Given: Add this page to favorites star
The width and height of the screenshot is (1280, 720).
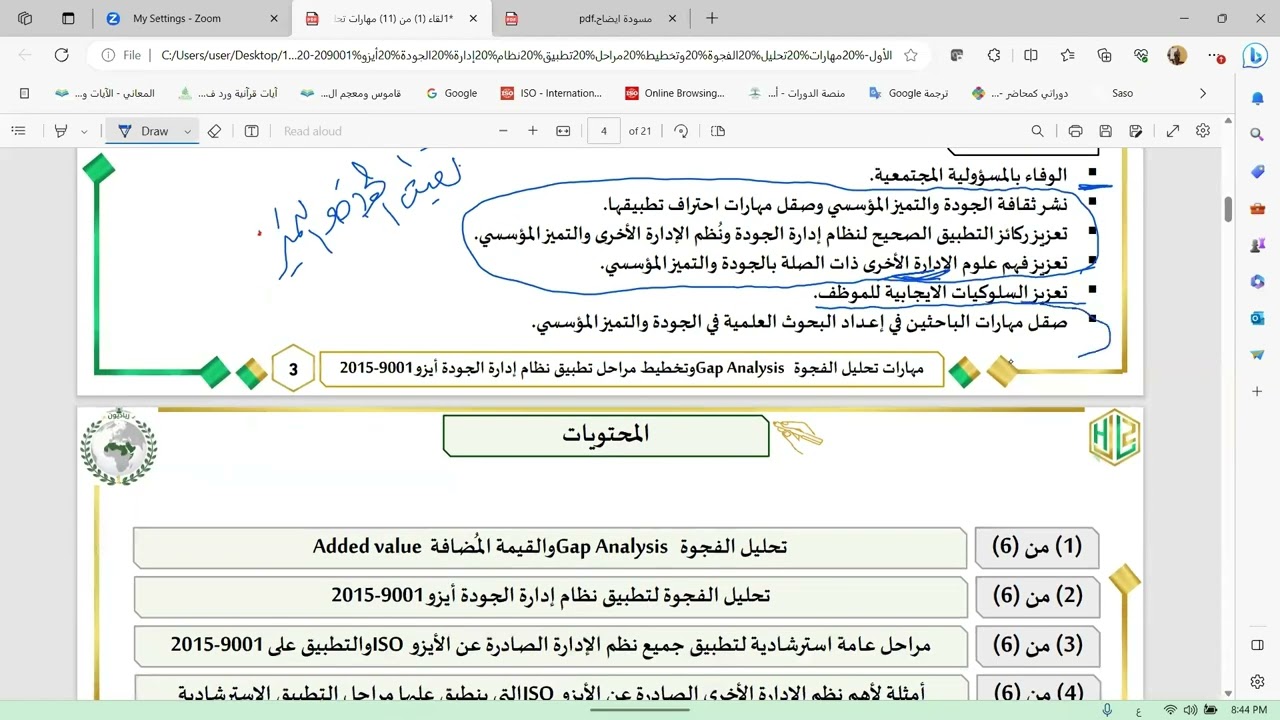Looking at the screenshot, I should click(x=911, y=56).
